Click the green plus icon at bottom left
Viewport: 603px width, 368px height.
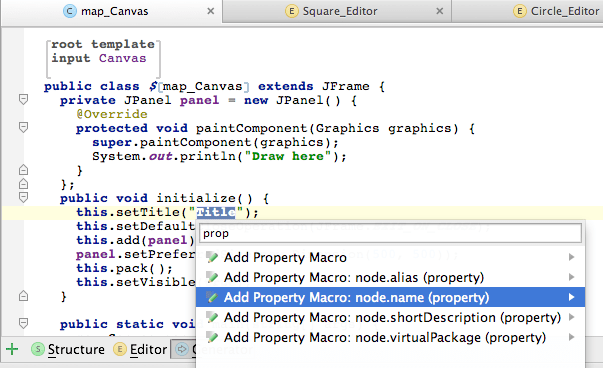click(x=12, y=349)
